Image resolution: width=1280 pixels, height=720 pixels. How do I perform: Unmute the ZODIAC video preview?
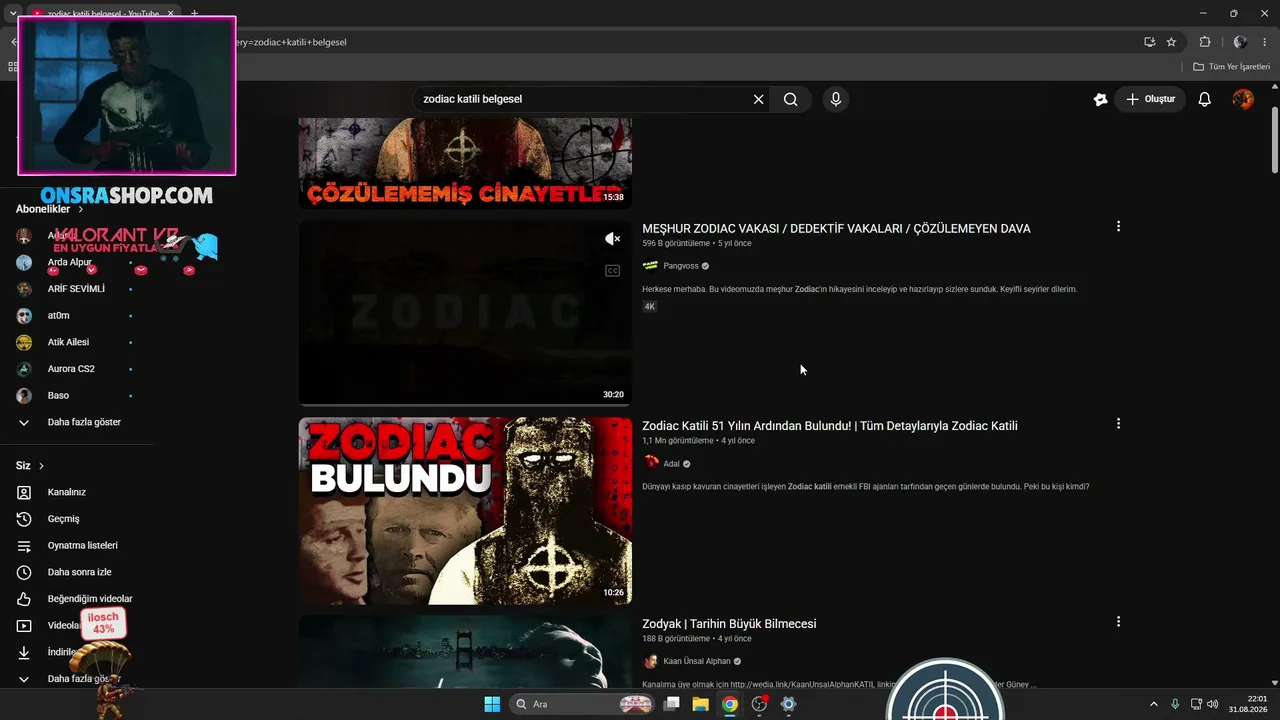click(612, 239)
